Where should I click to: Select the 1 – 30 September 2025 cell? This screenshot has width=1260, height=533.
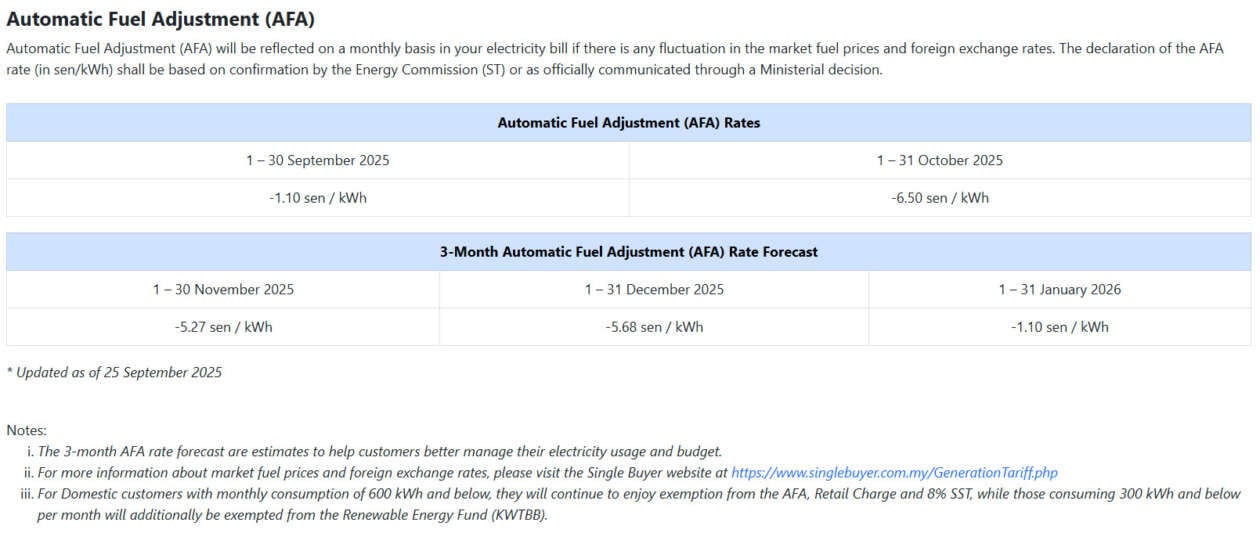click(x=318, y=160)
